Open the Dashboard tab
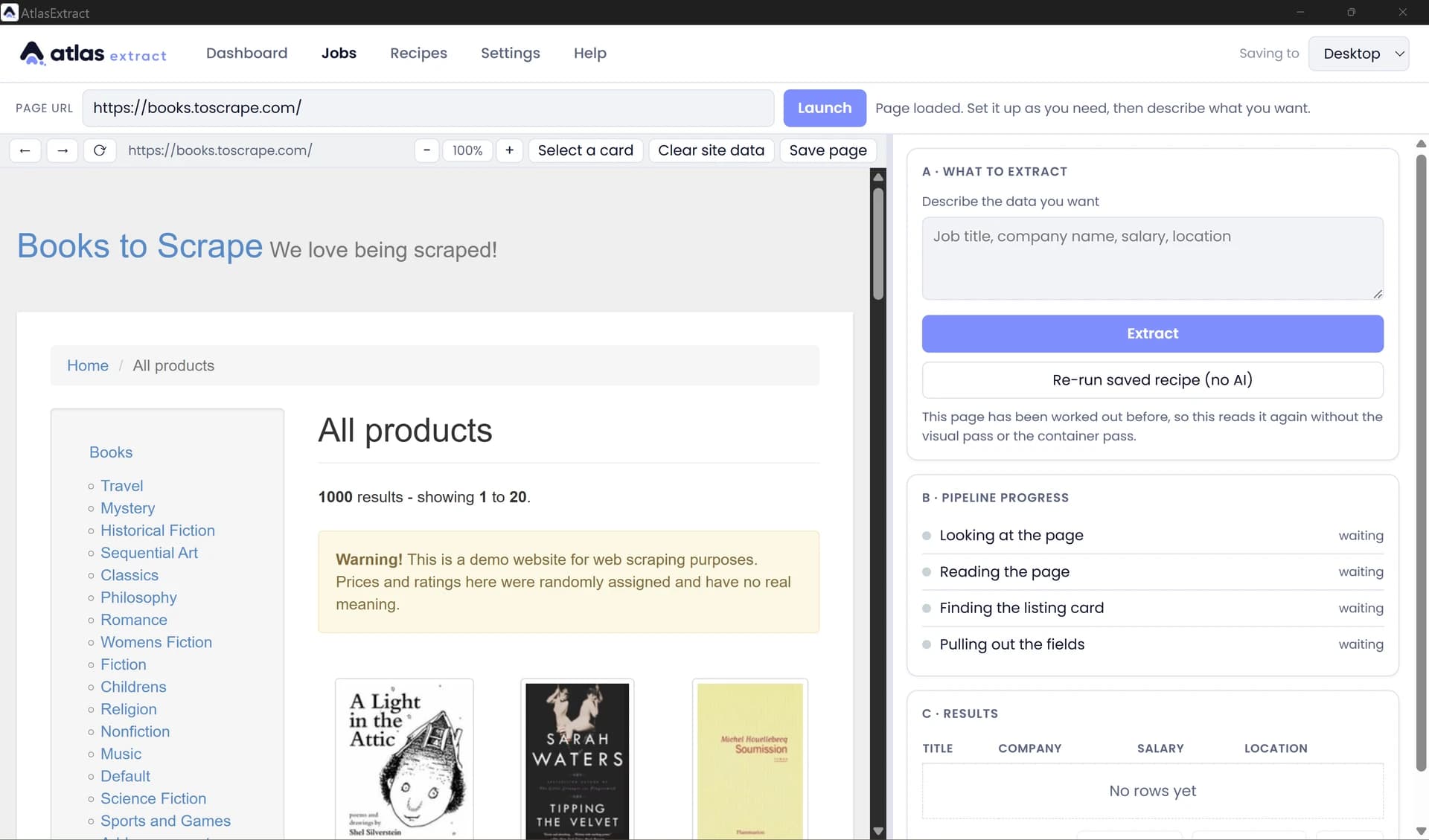Image resolution: width=1429 pixels, height=840 pixels. coord(246,53)
